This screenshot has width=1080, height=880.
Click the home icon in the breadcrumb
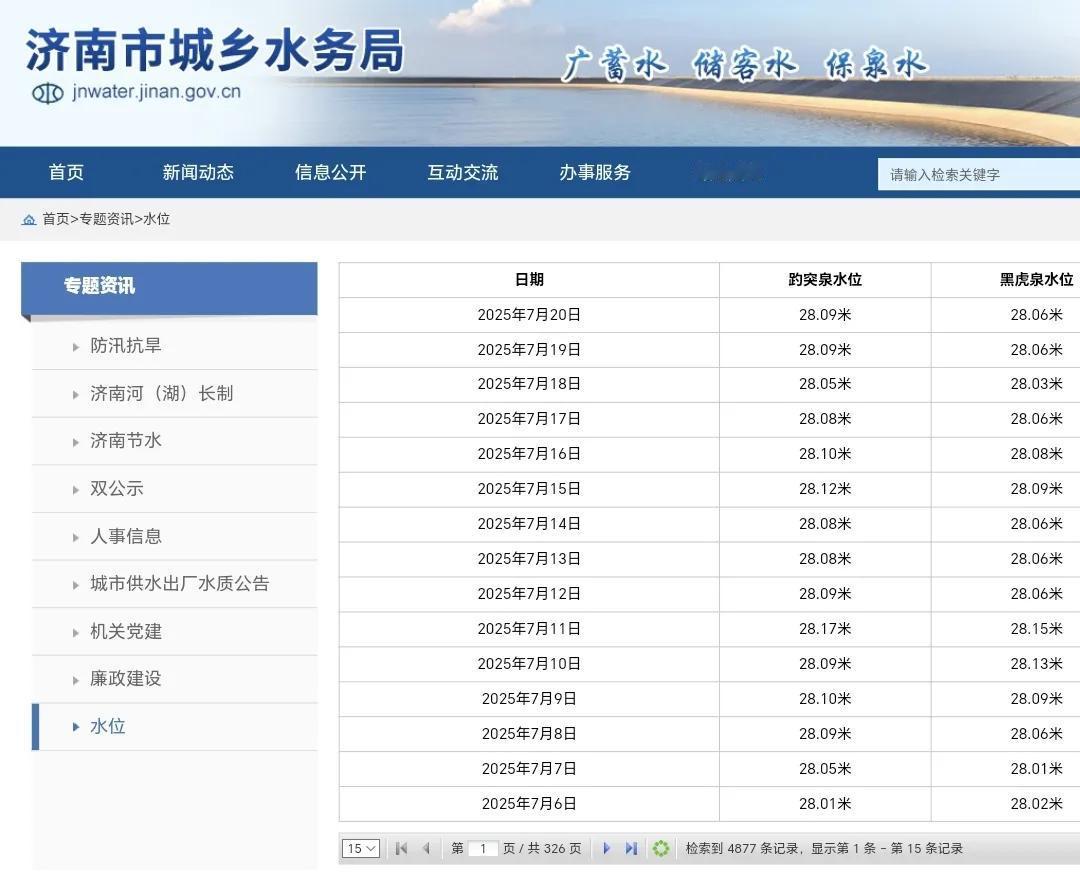coord(29,219)
